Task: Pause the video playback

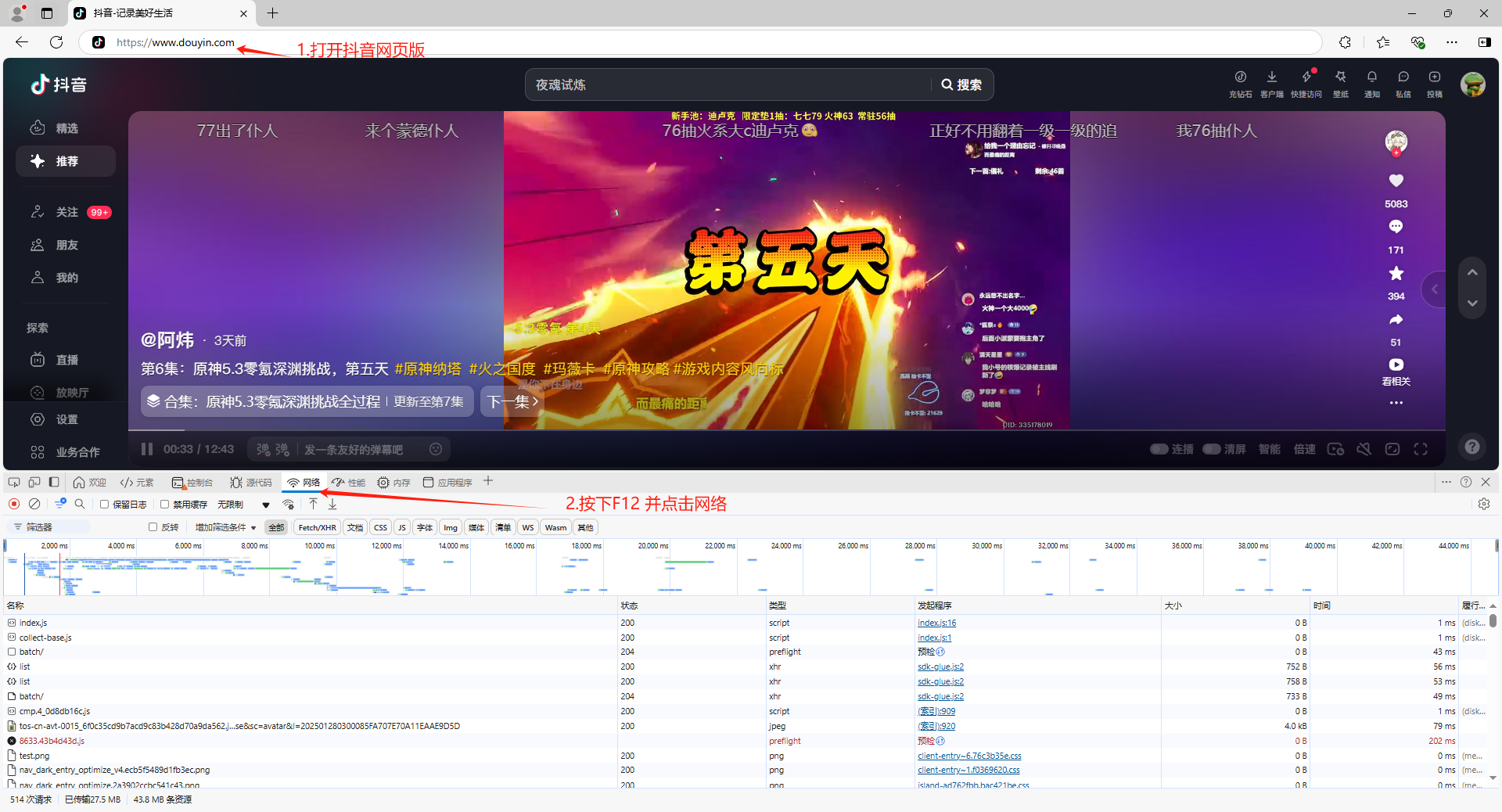Action: 146,449
